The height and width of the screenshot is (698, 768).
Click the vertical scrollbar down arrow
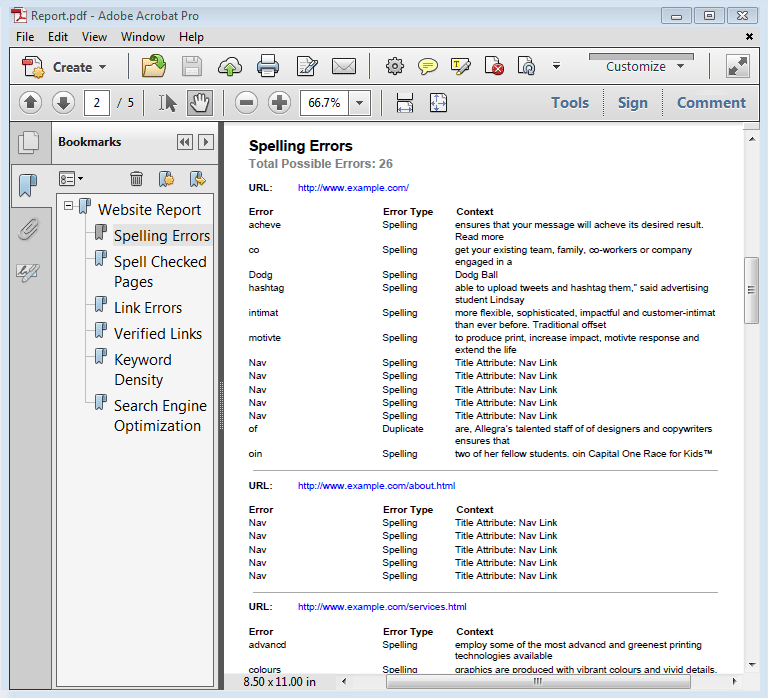click(752, 665)
